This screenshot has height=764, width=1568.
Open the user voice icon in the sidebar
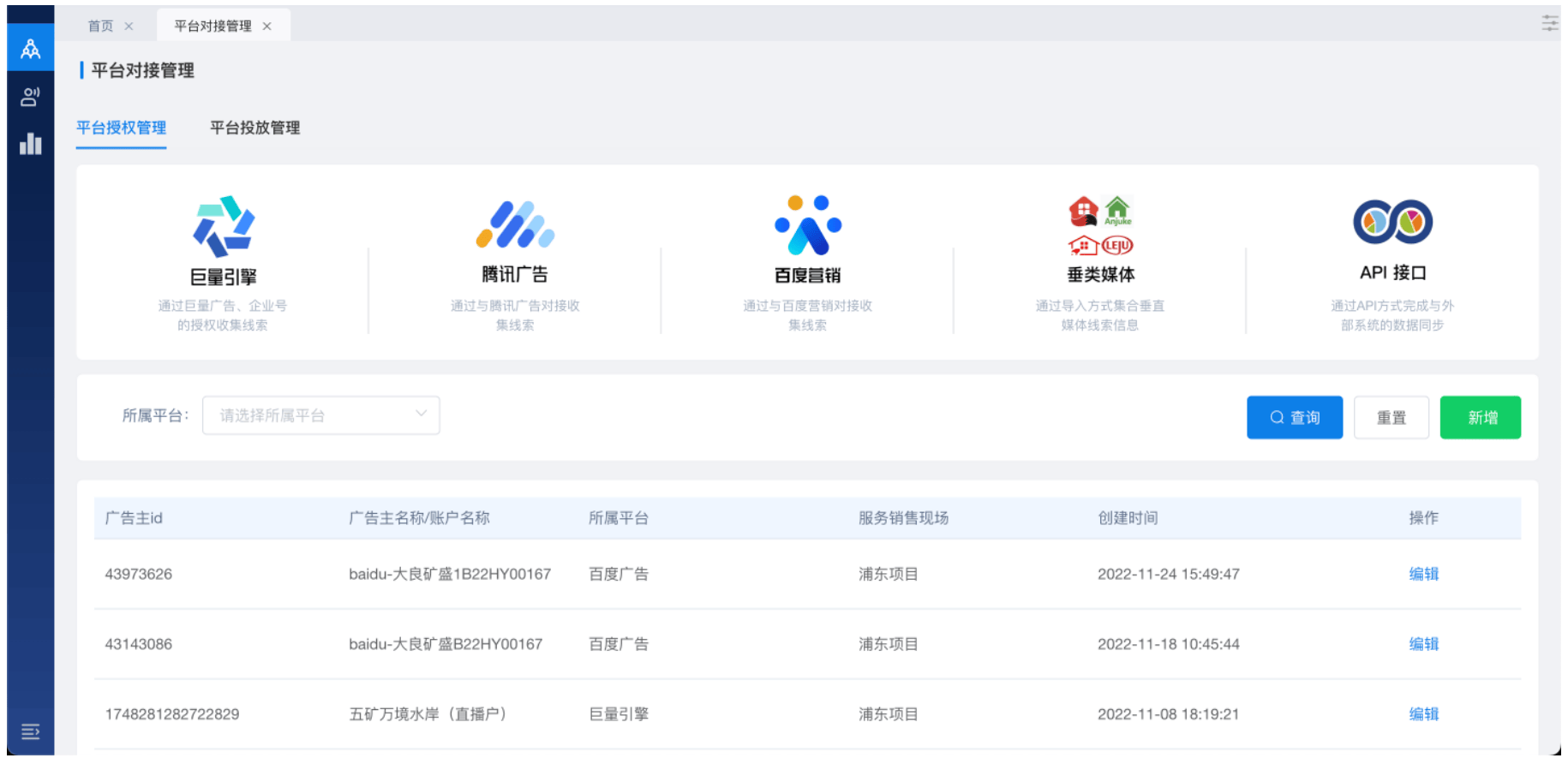click(x=31, y=97)
